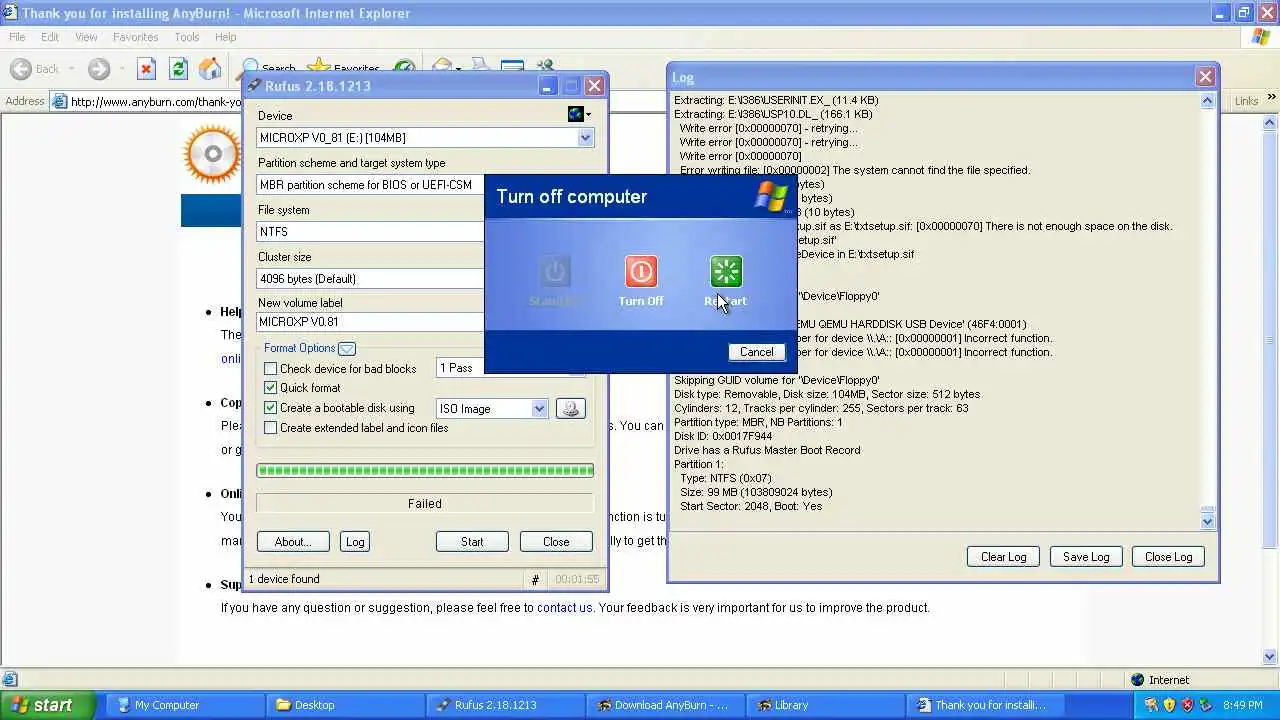Open the 1 Pass bad blocks dropdown
This screenshot has width=1280, height=720.
460,368
